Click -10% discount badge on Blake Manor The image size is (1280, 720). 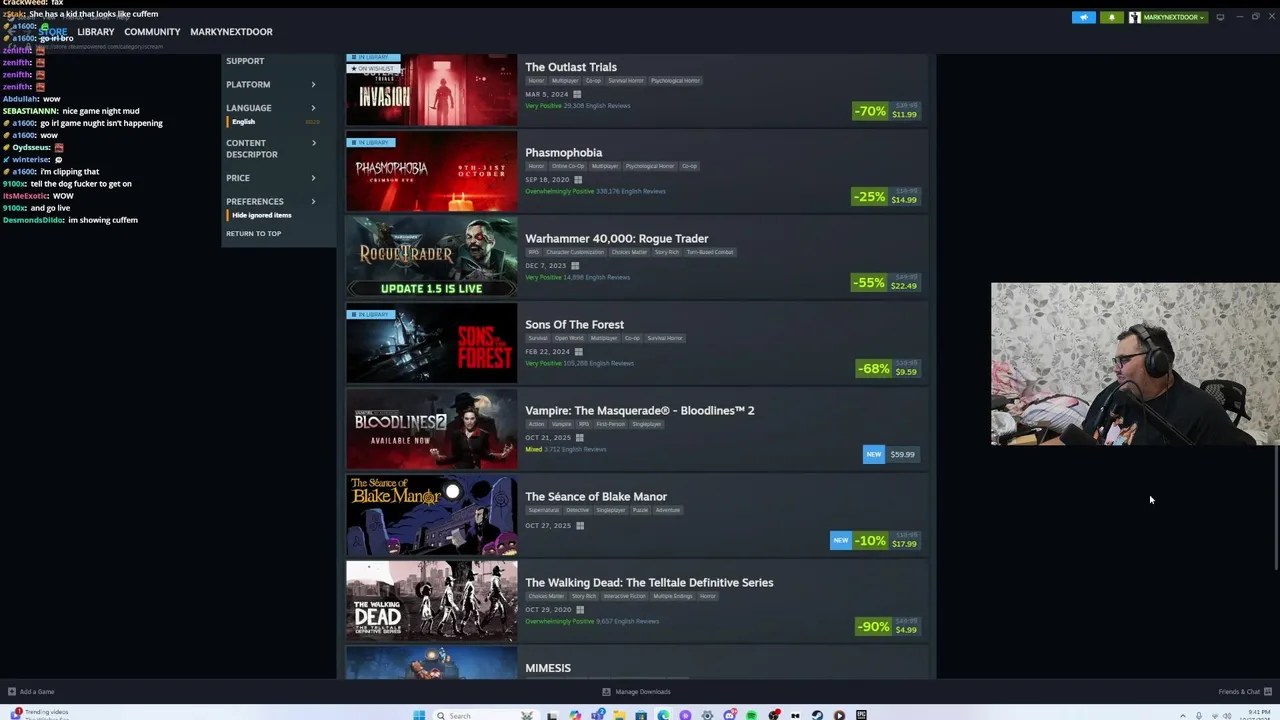pyautogui.click(x=870, y=541)
